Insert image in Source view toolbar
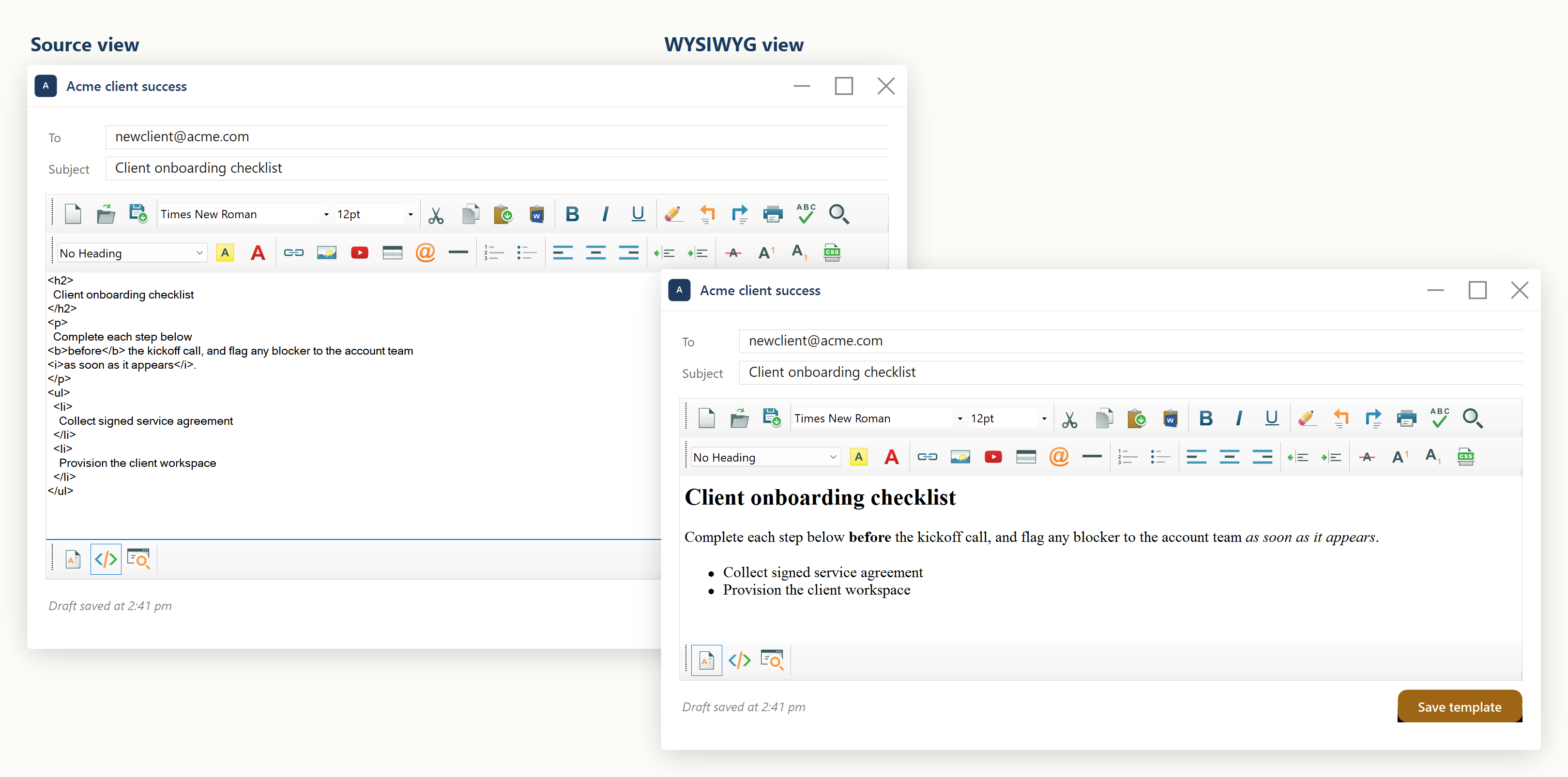 [x=327, y=253]
